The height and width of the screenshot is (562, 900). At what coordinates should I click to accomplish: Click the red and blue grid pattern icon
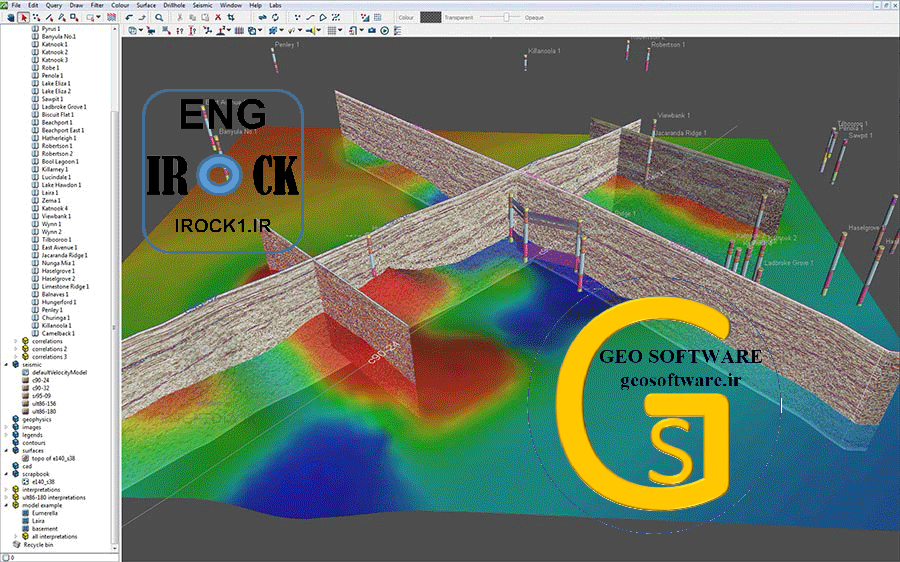point(111,17)
